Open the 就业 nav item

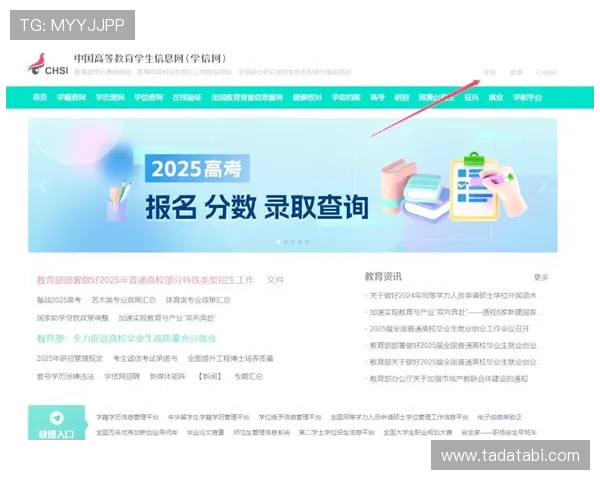point(496,97)
